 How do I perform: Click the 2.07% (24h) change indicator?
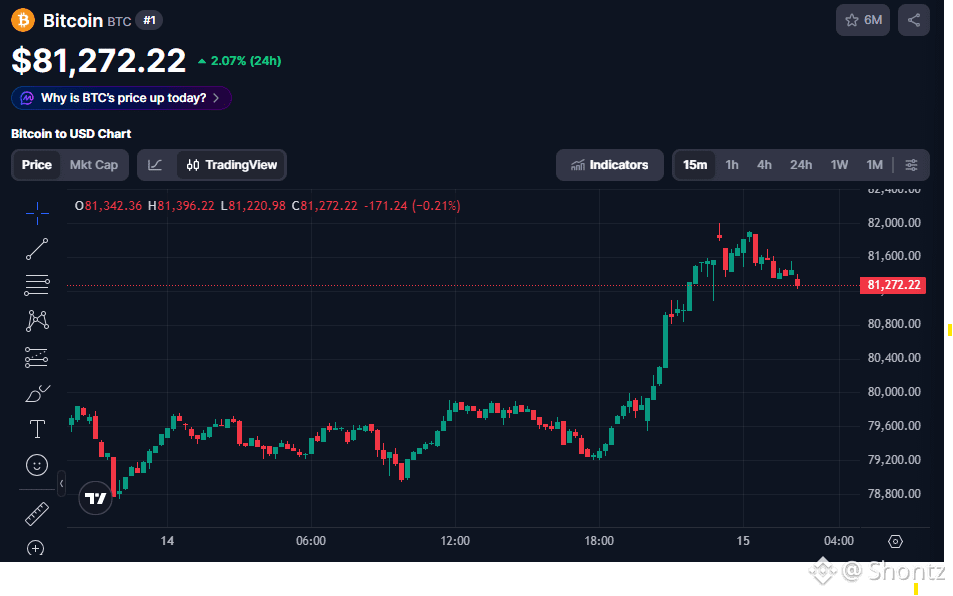(x=239, y=61)
